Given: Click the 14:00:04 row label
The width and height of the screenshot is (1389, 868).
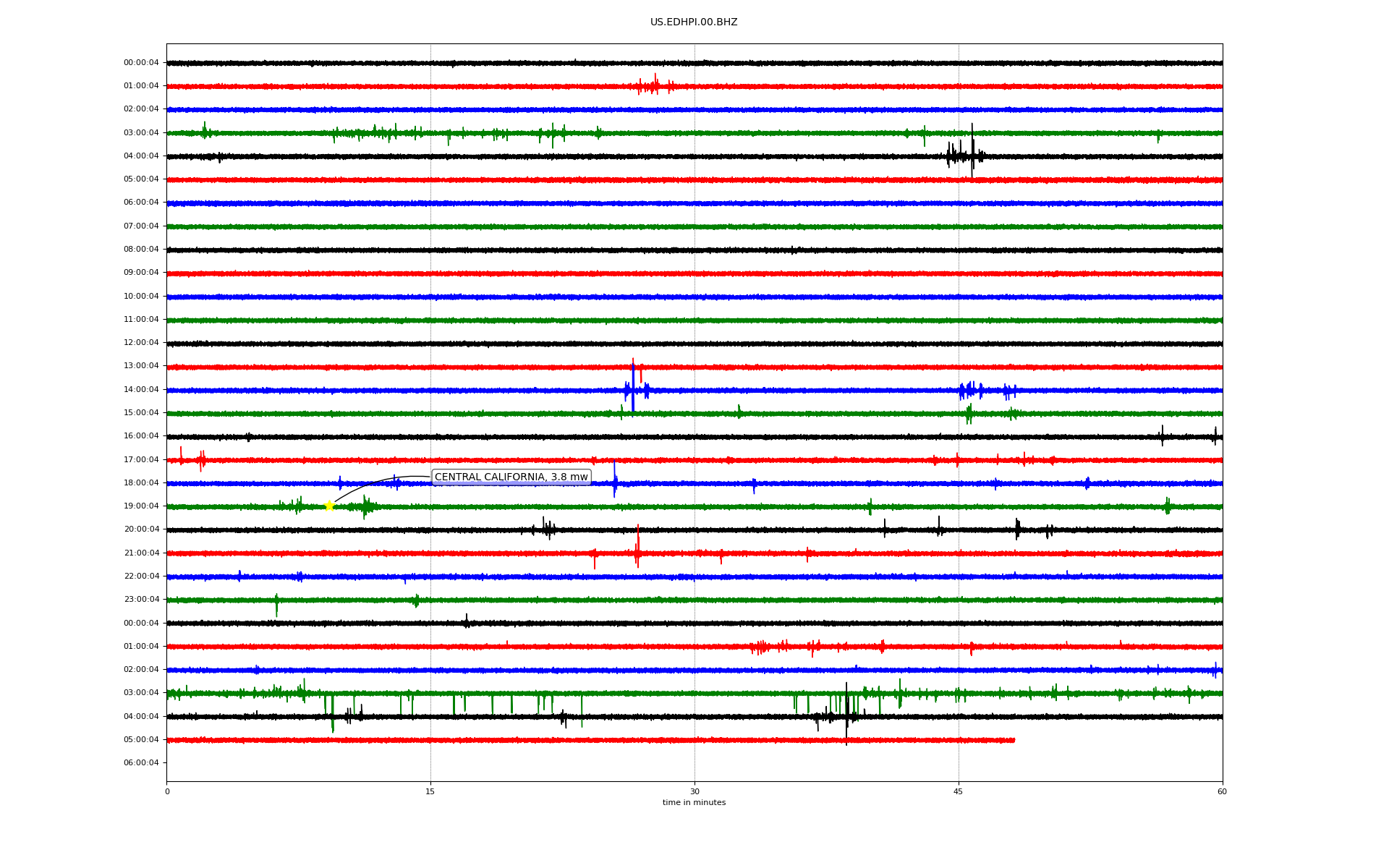Looking at the screenshot, I should pos(141,390).
